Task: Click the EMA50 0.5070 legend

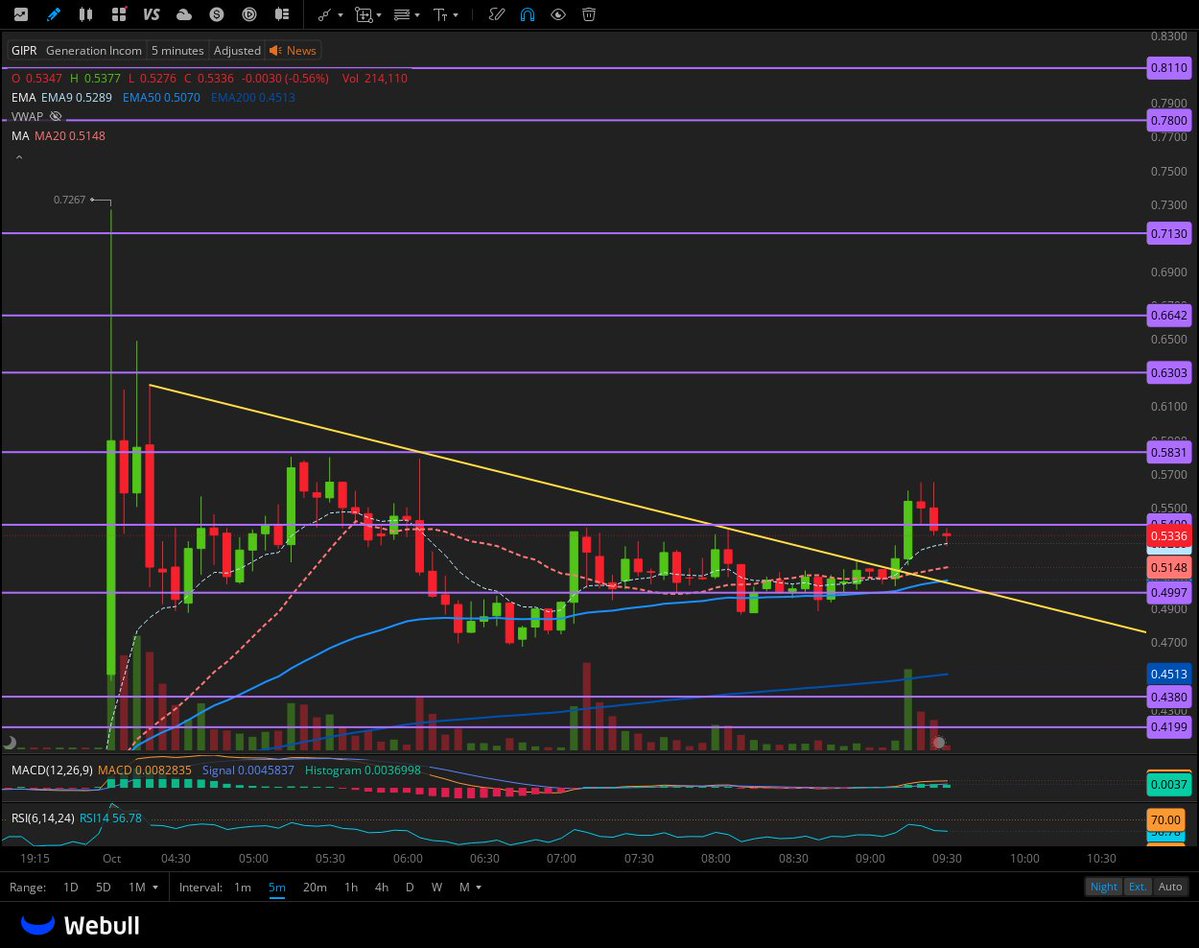Action: click(161, 97)
